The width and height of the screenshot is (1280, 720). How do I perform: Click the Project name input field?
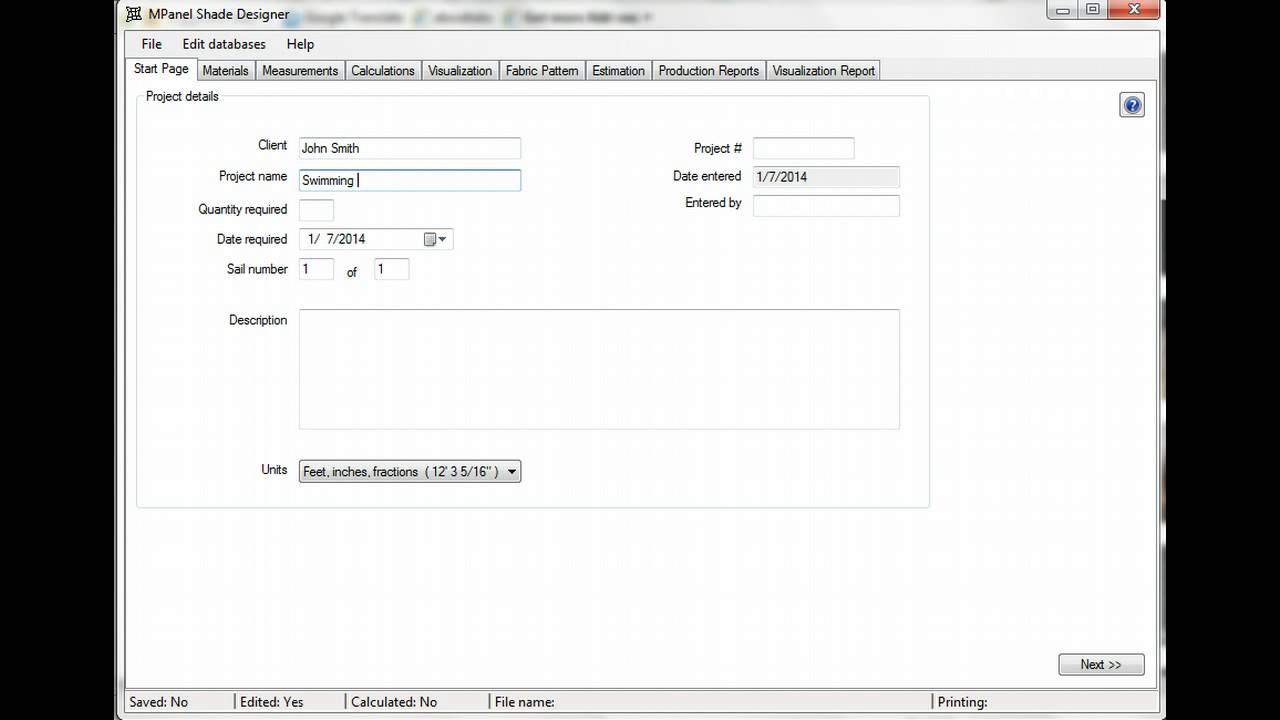click(x=410, y=180)
